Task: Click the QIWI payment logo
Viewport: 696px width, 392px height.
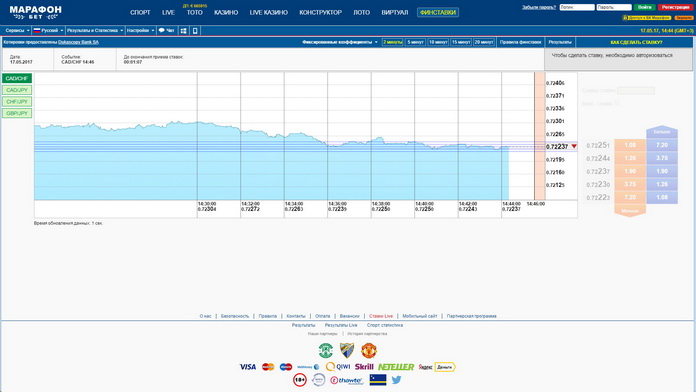Action: [x=338, y=367]
